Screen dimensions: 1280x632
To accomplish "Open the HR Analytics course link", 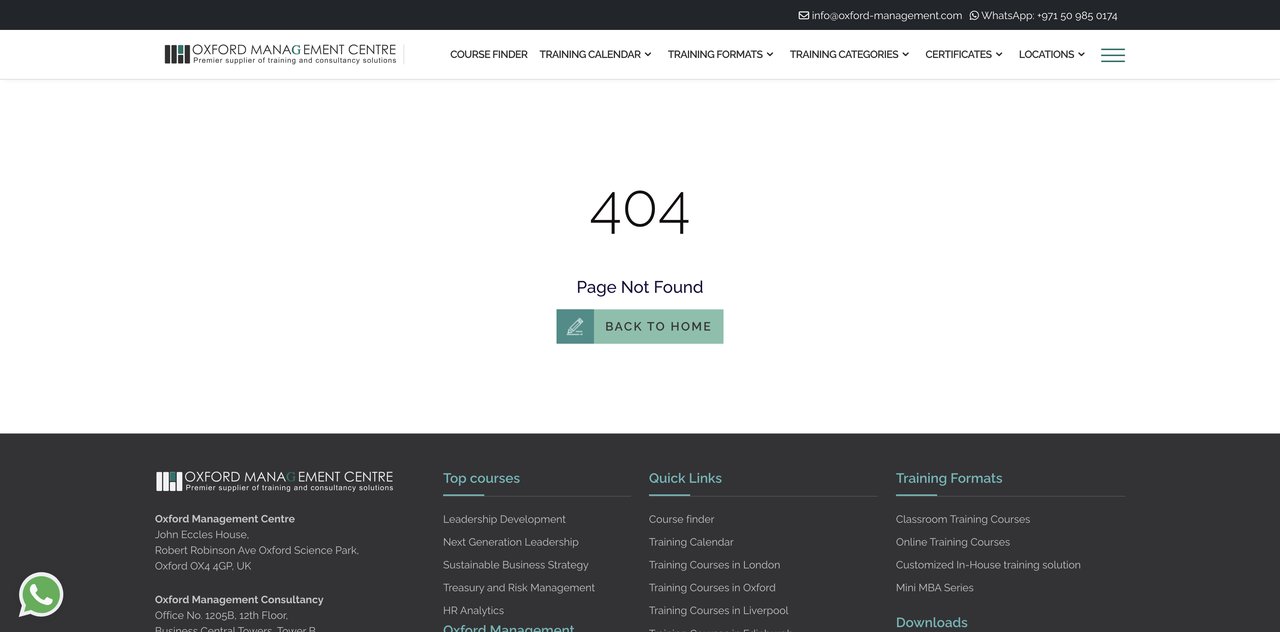I will point(473,611).
